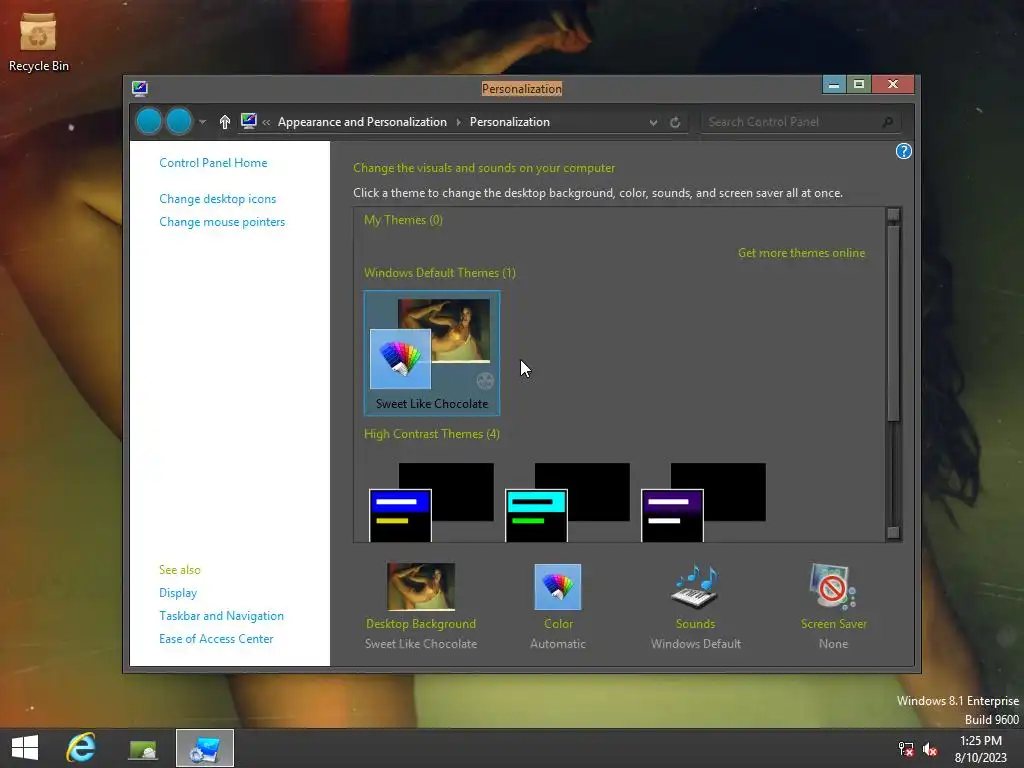Click the Personalization window title icon
The height and width of the screenshot is (768, 1024).
point(140,88)
